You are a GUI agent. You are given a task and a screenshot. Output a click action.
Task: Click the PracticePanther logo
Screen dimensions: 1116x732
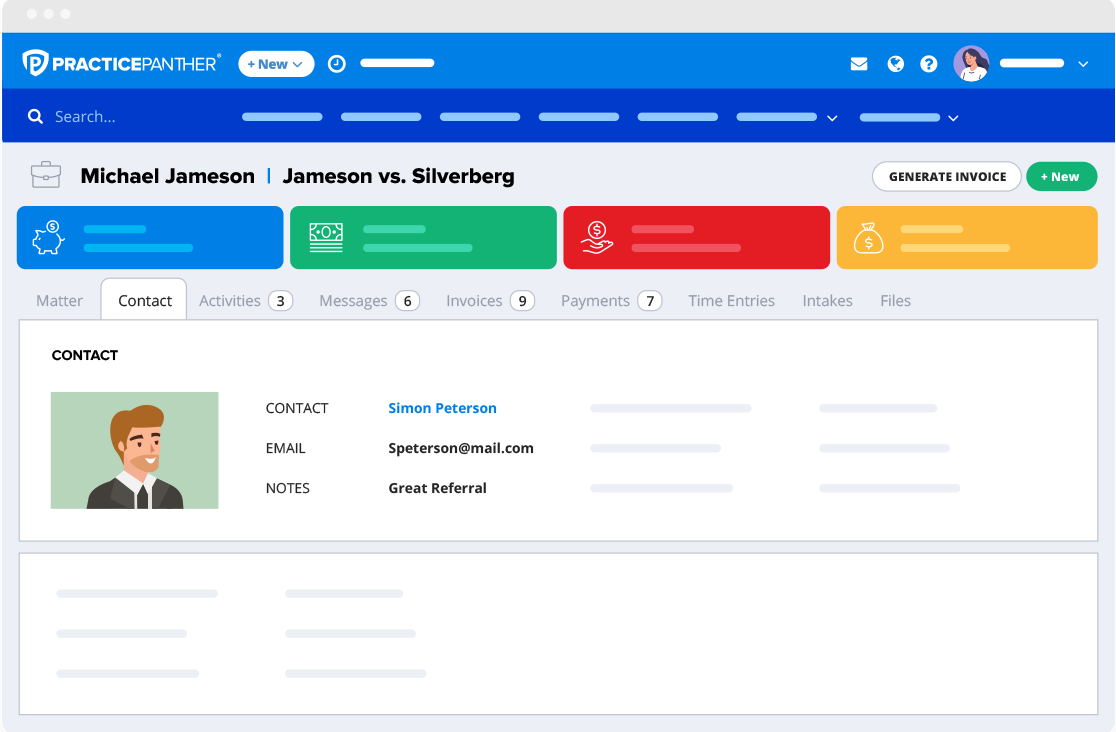(121, 64)
